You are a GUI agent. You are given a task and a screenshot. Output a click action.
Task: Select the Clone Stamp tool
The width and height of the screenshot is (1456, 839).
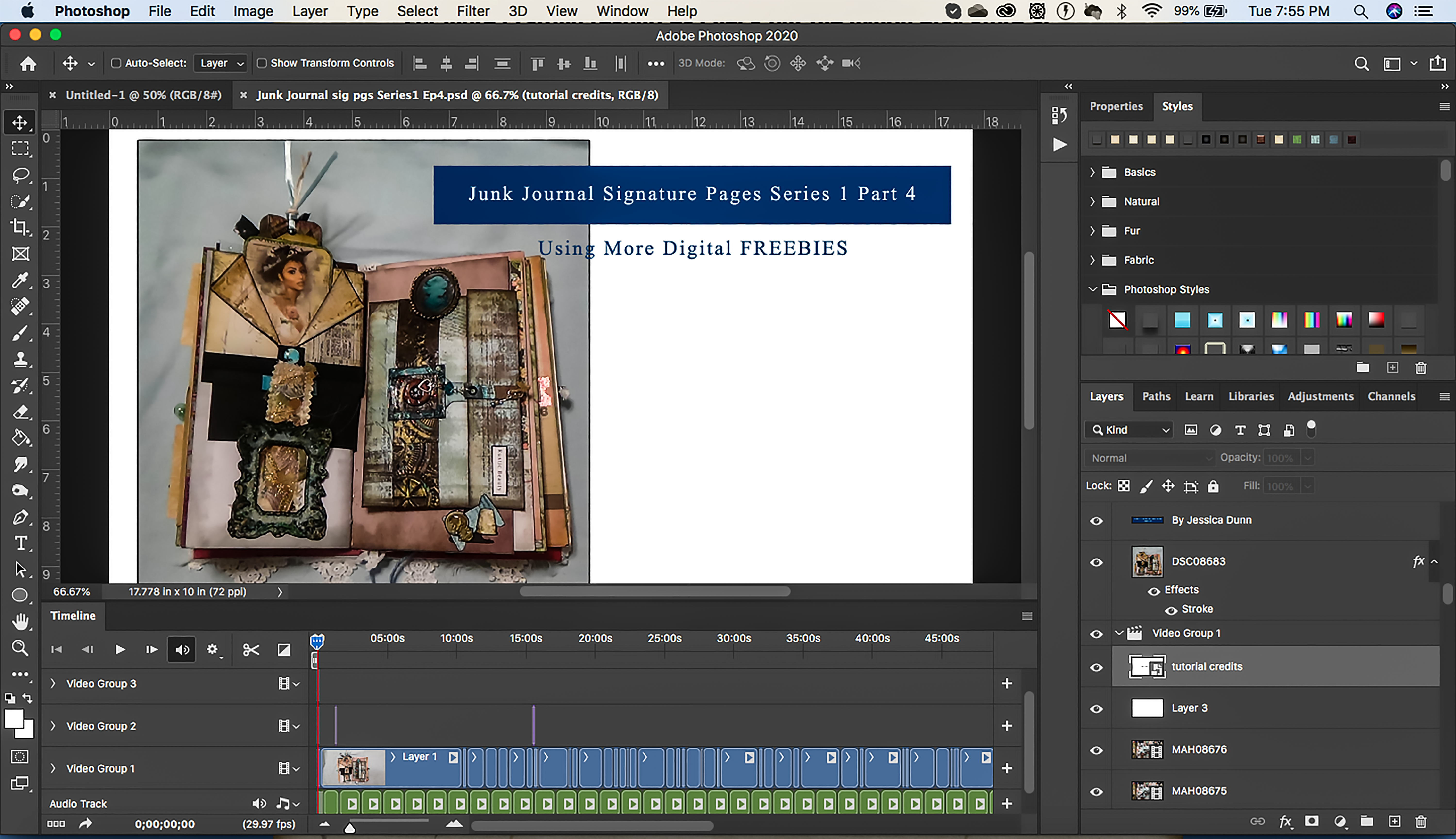click(x=20, y=360)
